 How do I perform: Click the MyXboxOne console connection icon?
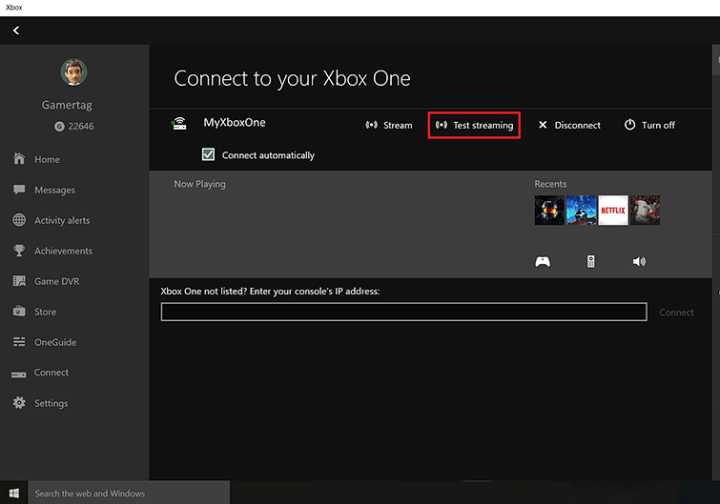tap(179, 123)
